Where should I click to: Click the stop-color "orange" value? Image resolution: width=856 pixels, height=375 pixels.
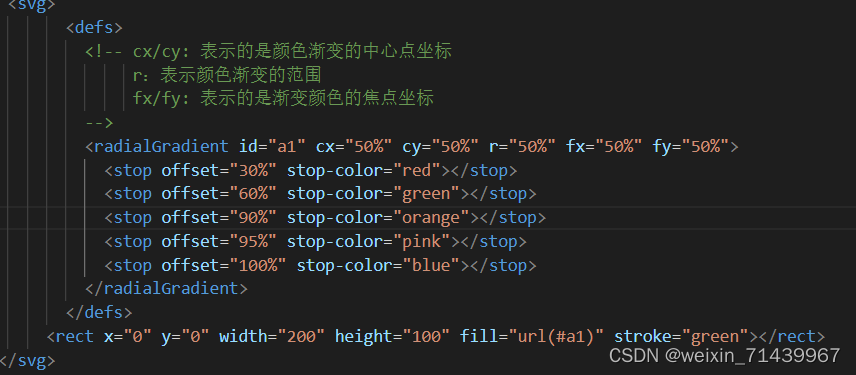436,218
